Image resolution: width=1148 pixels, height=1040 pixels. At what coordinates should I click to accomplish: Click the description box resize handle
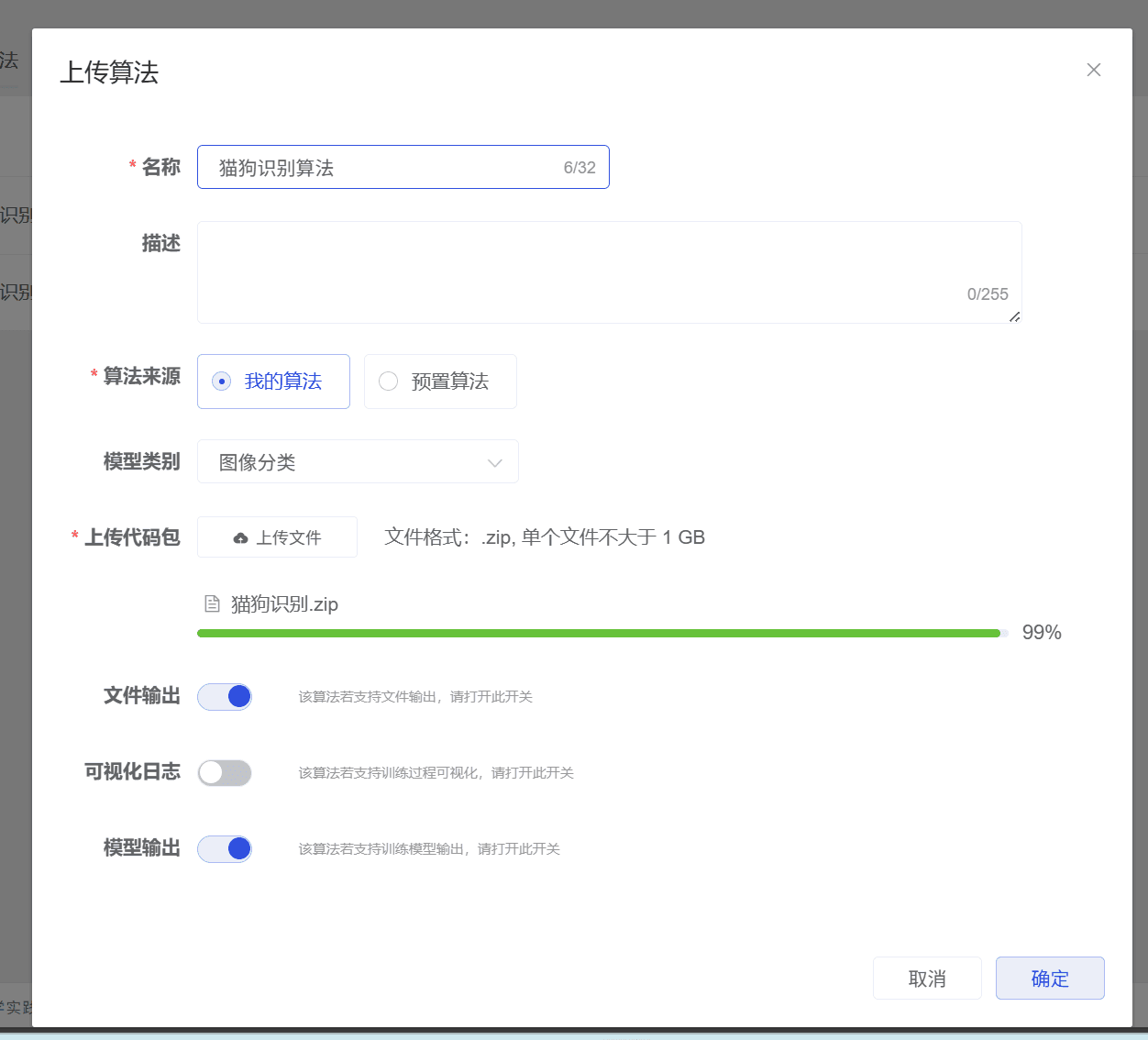1014,316
